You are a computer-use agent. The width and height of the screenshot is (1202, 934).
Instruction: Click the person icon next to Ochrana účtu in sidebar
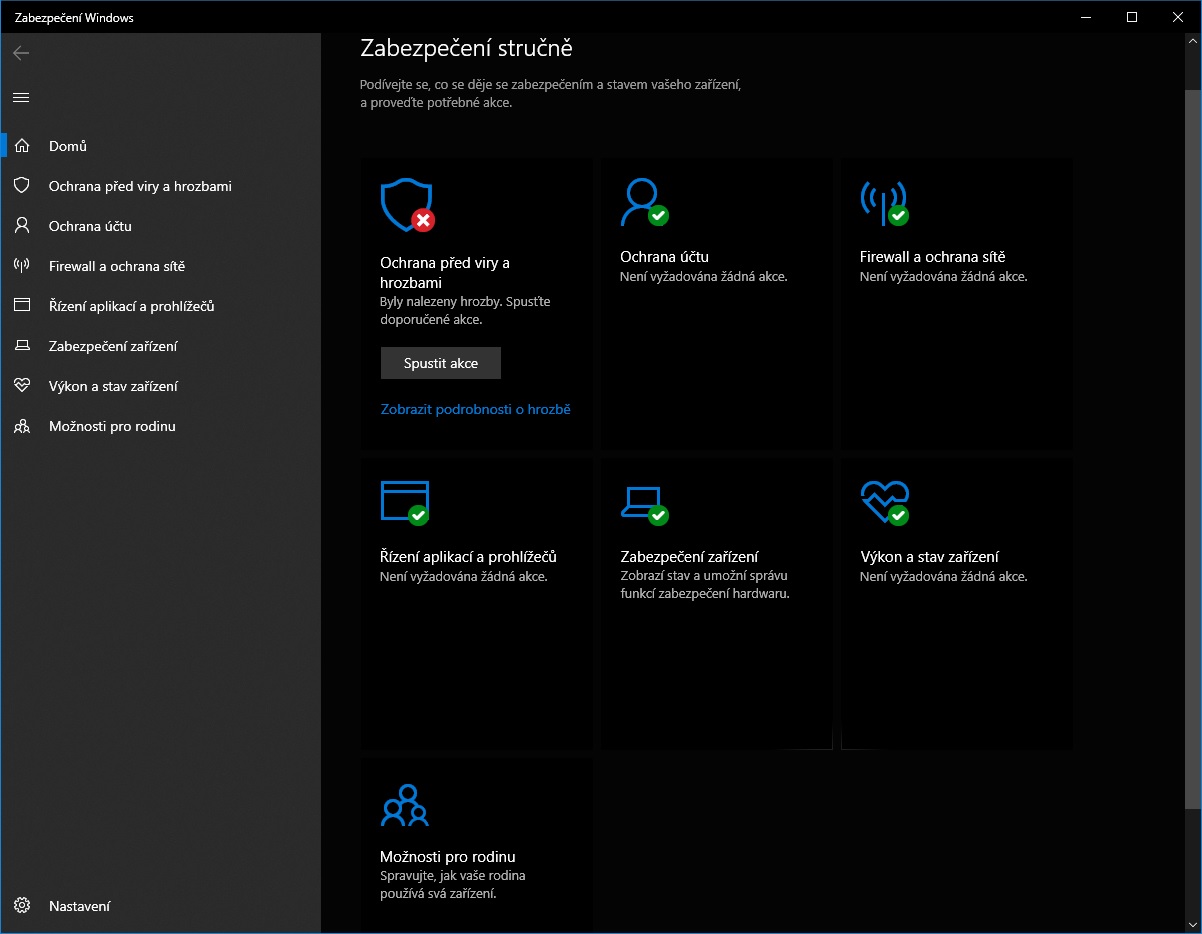coord(22,226)
